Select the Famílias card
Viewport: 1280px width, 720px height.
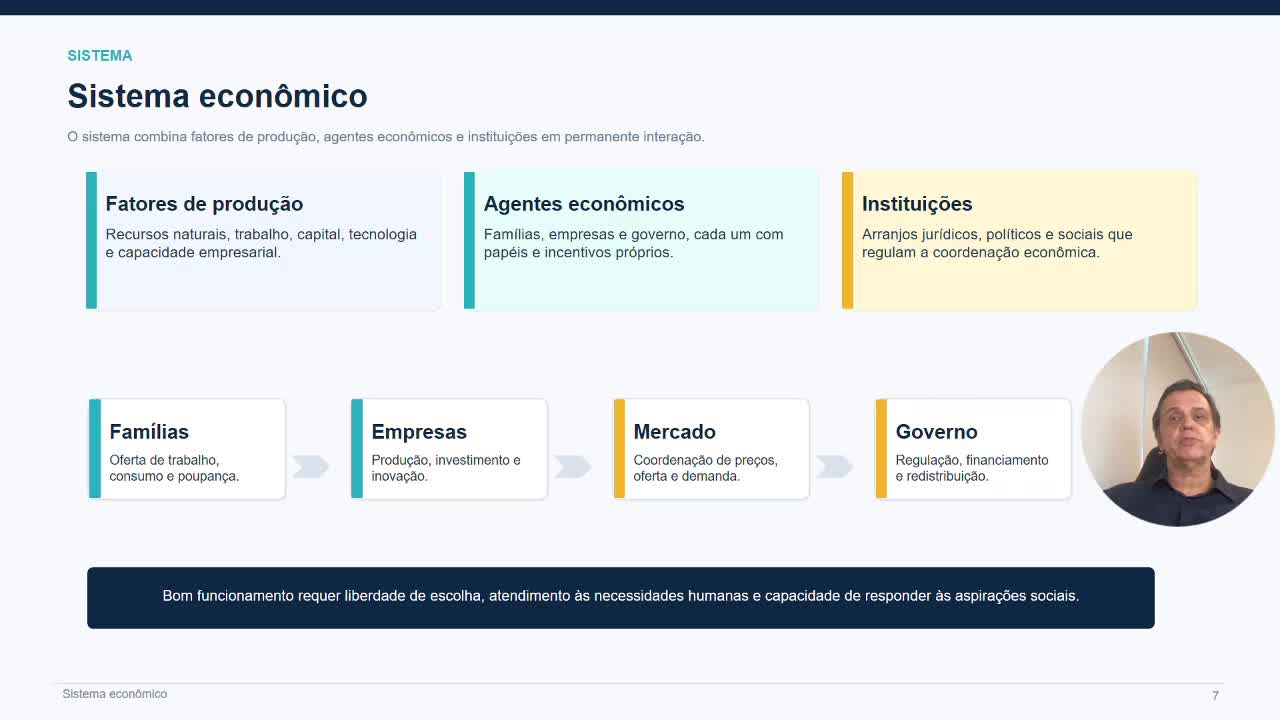[x=187, y=449]
